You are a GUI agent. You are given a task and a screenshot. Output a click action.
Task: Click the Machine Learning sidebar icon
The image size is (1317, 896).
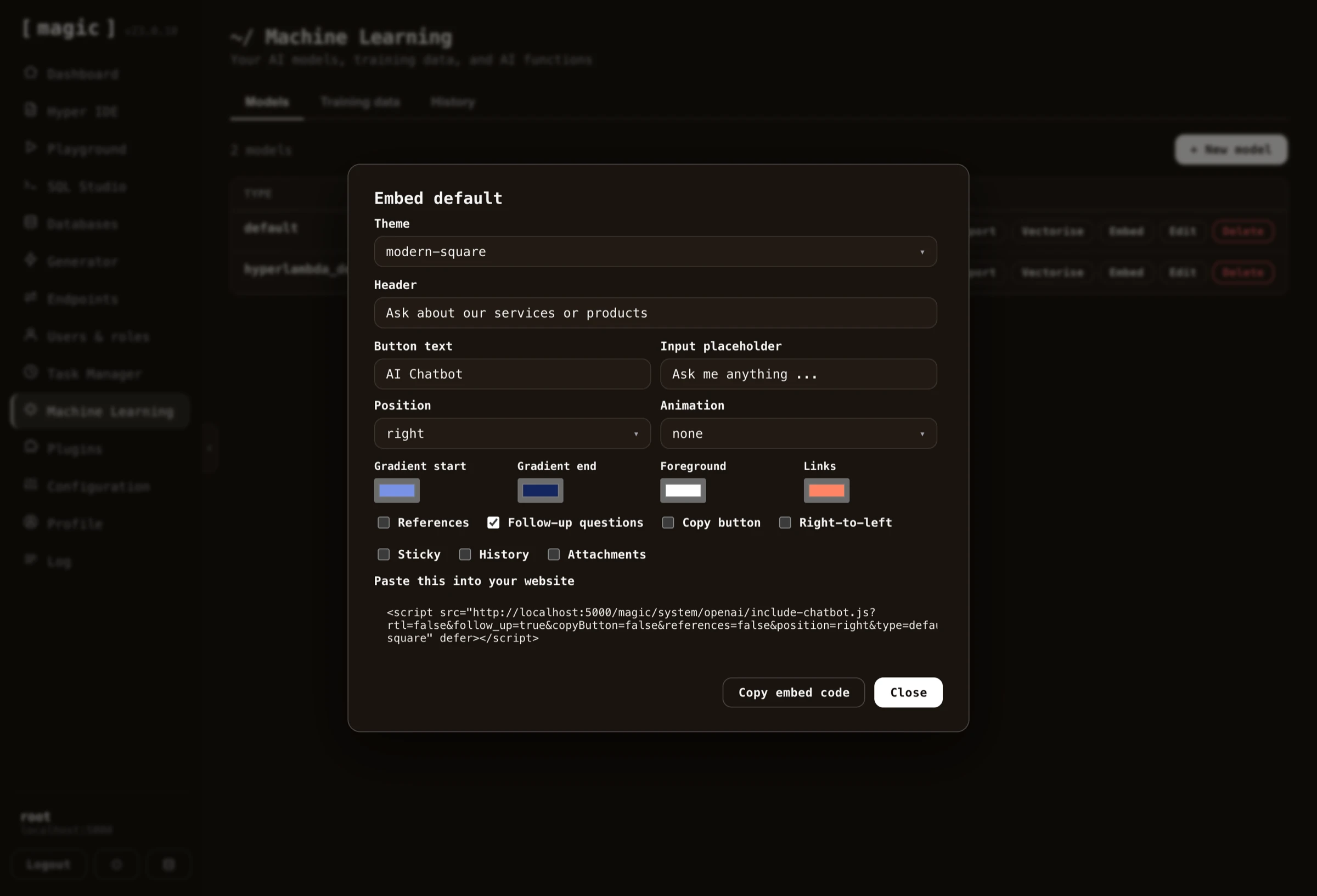pyautogui.click(x=31, y=410)
